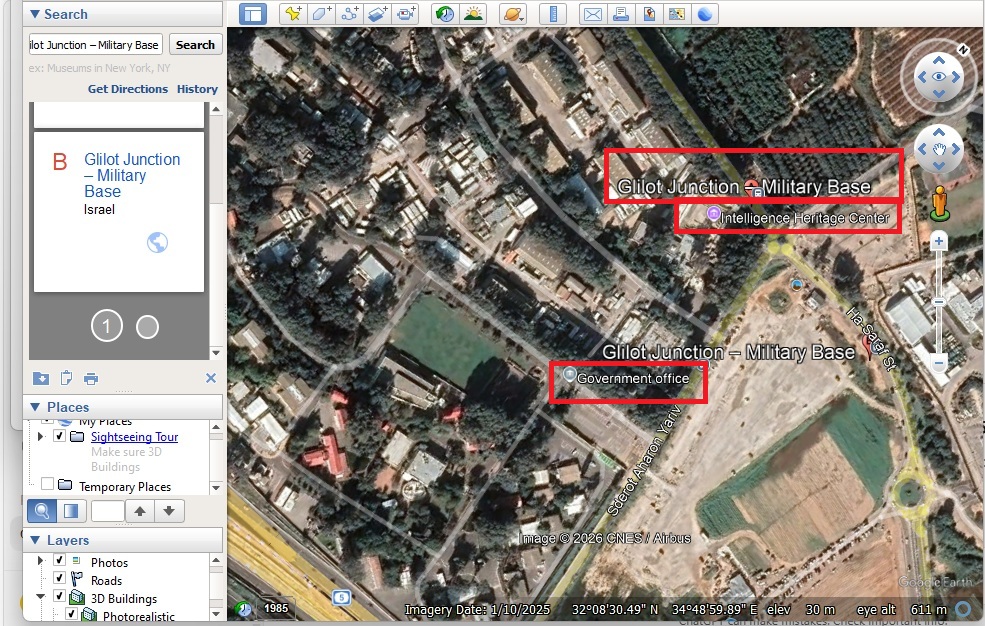The image size is (985, 626).
Task: Open the Get Directions link
Action: (x=128, y=89)
